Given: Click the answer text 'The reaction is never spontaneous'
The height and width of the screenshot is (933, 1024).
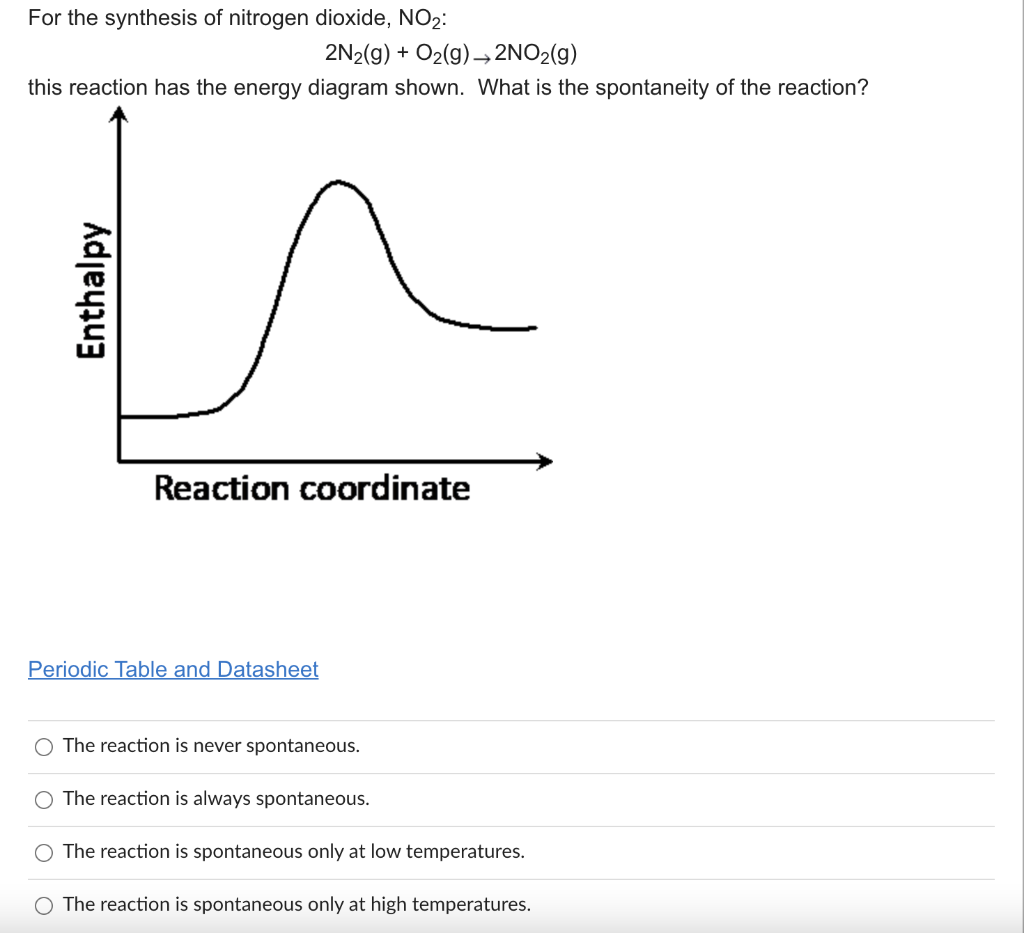Looking at the screenshot, I should pos(210,745).
